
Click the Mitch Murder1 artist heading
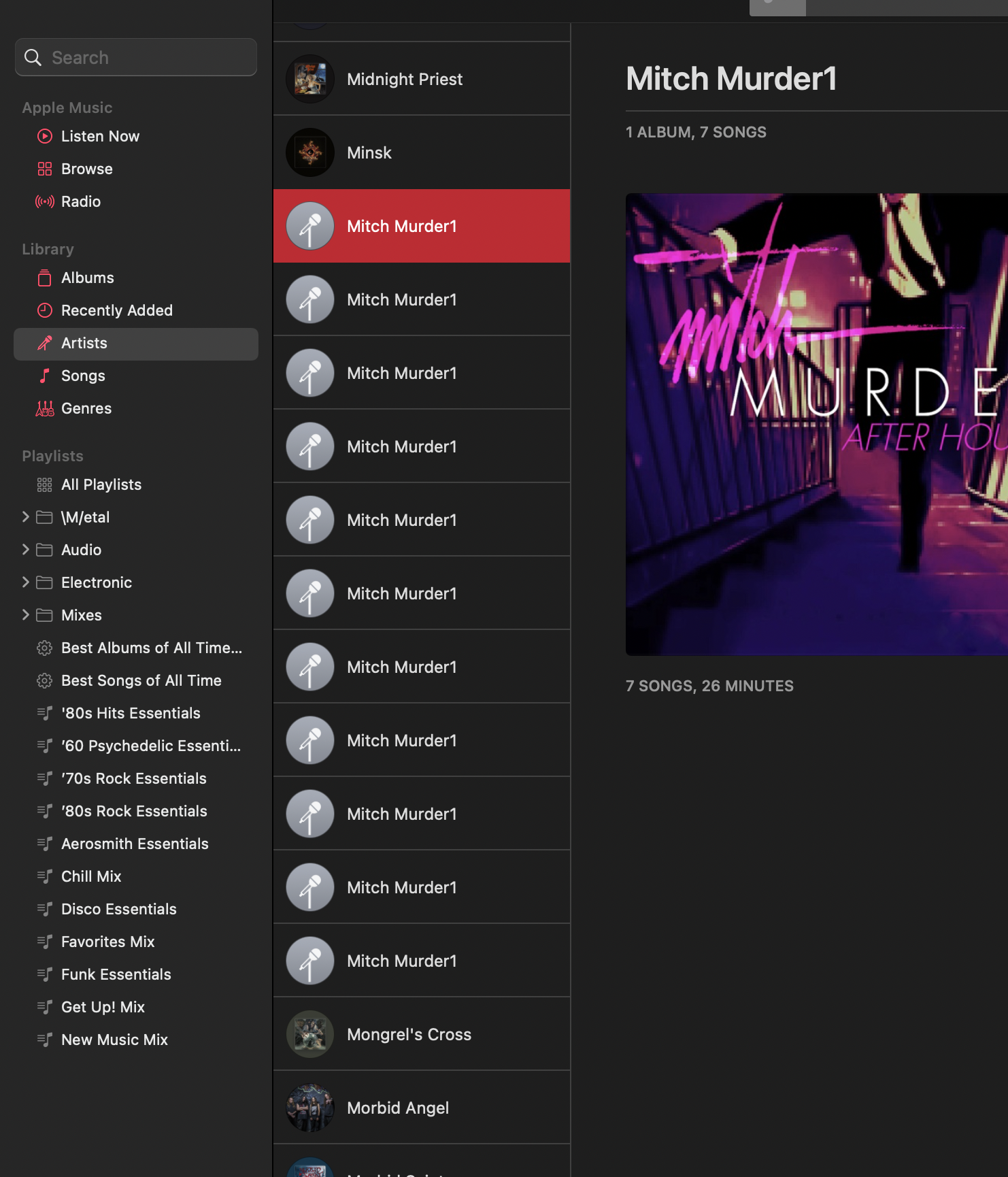click(731, 78)
